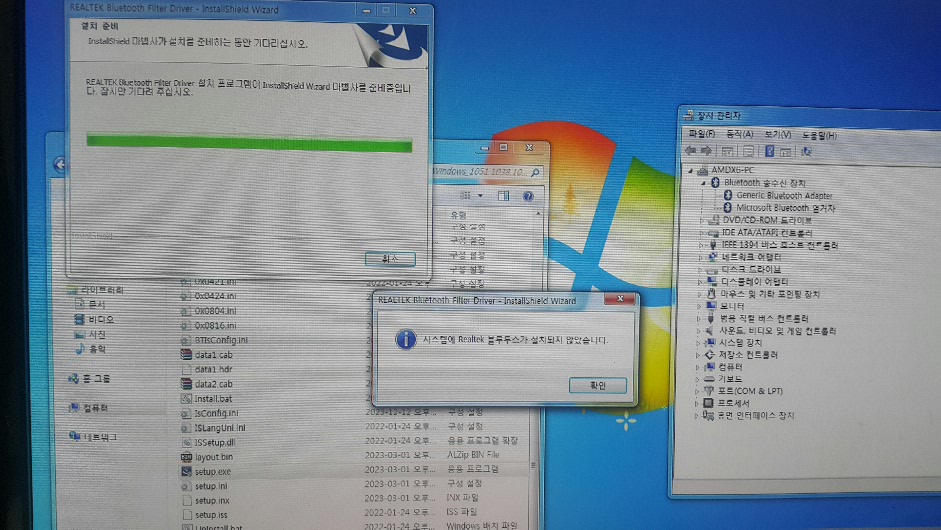Select the setup.exe file

(x=206, y=471)
